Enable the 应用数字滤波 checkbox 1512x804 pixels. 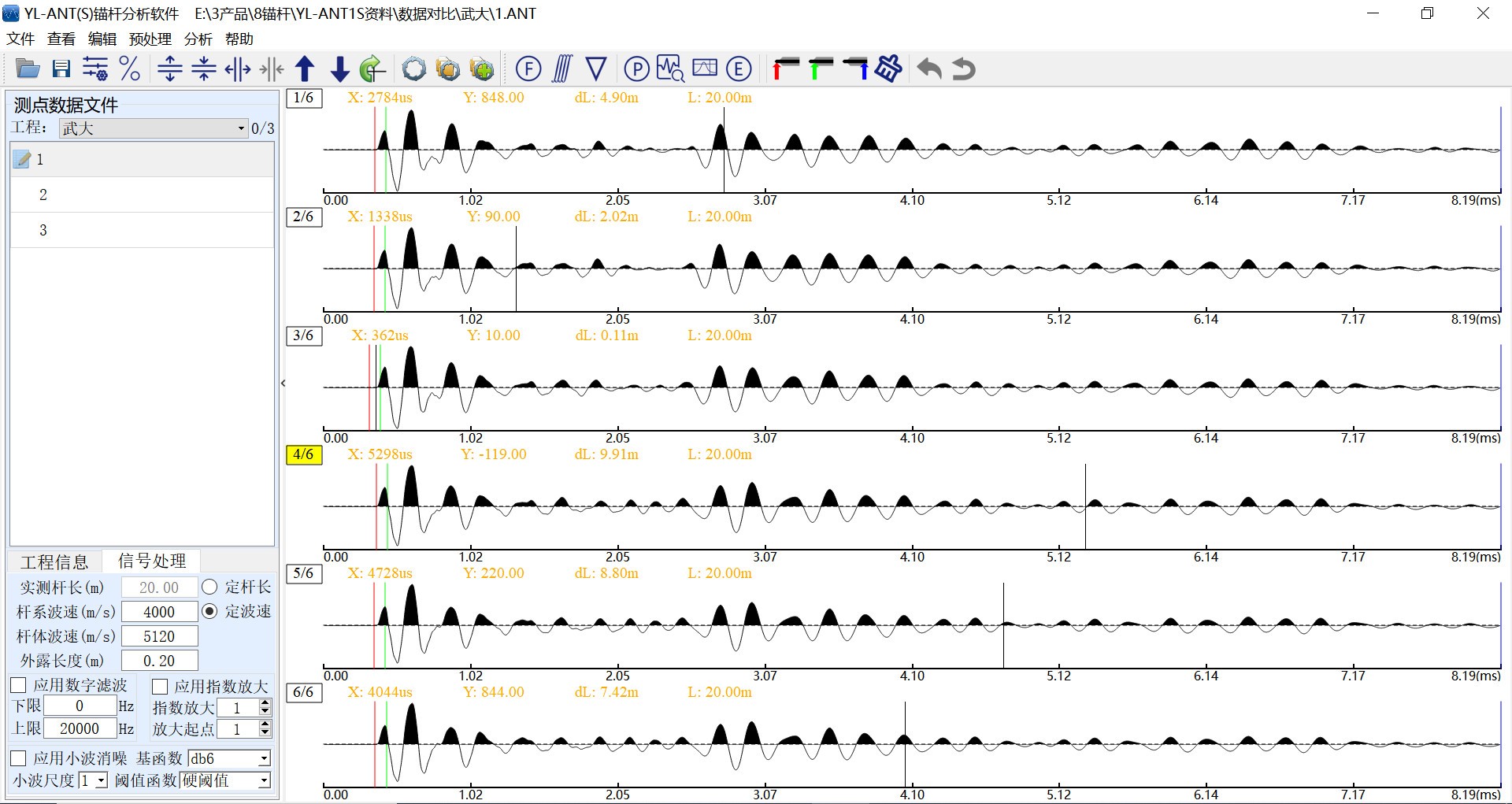(19, 686)
